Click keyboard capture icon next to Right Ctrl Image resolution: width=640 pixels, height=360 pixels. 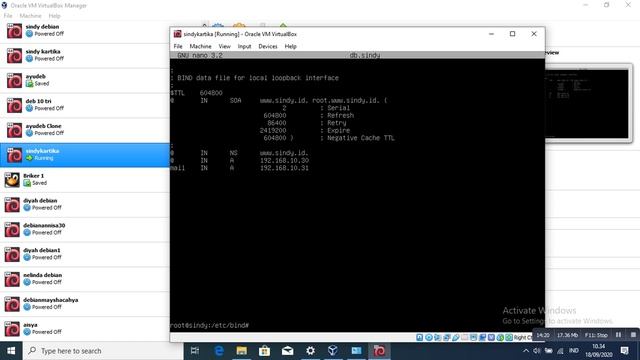509,338
